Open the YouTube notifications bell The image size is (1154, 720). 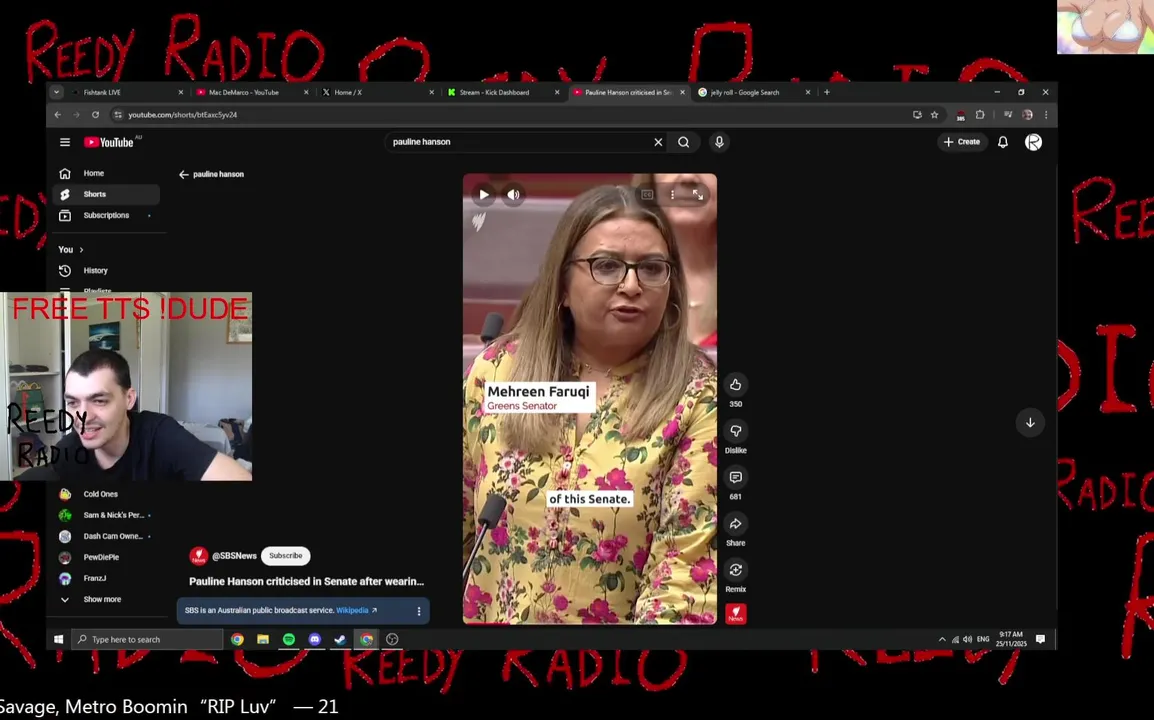tap(1002, 142)
